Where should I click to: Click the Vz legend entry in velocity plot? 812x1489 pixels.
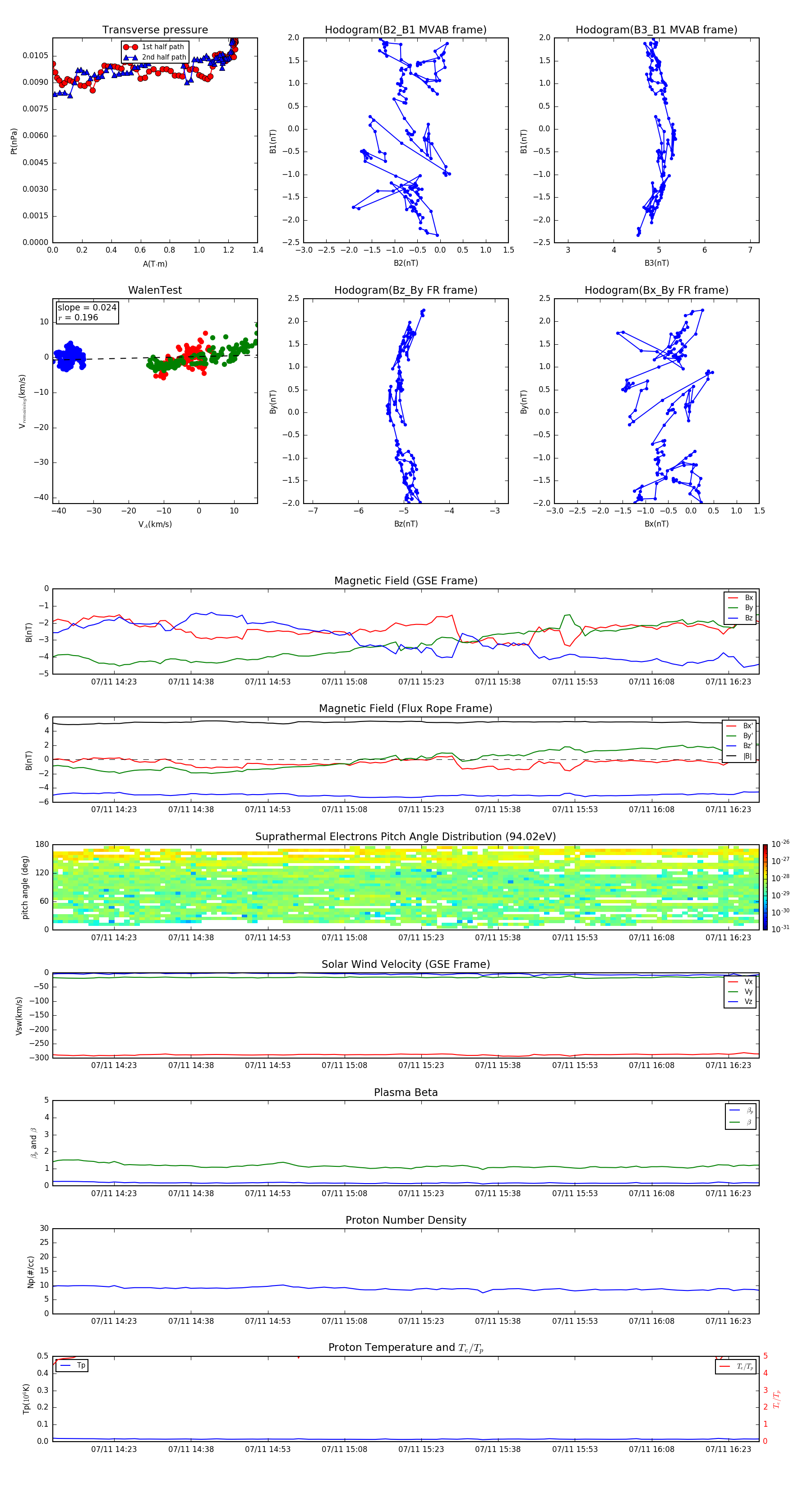[740, 1002]
